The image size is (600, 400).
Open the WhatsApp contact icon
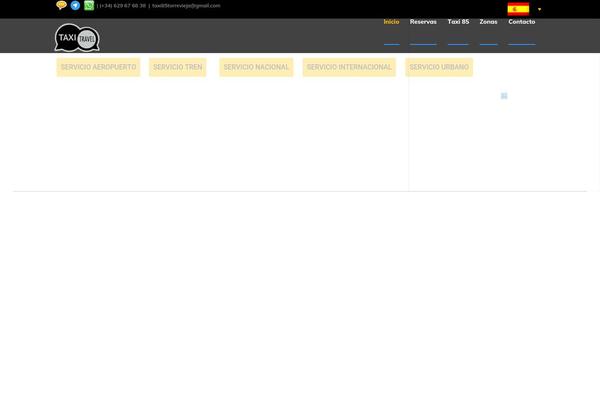(x=89, y=5)
